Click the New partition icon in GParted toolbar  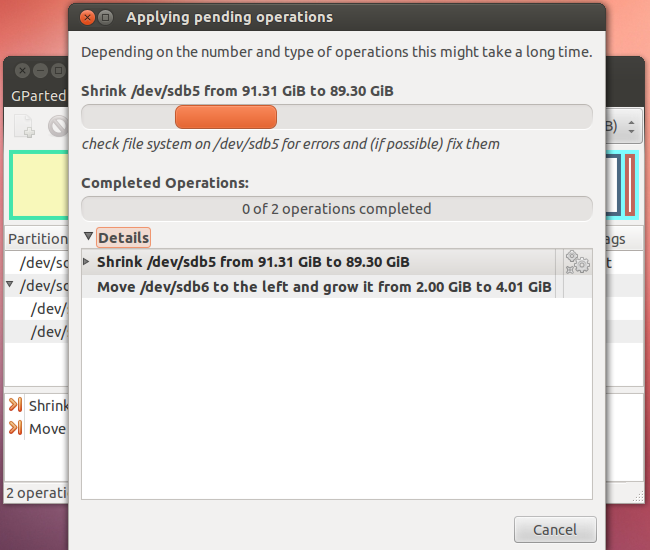(24, 127)
